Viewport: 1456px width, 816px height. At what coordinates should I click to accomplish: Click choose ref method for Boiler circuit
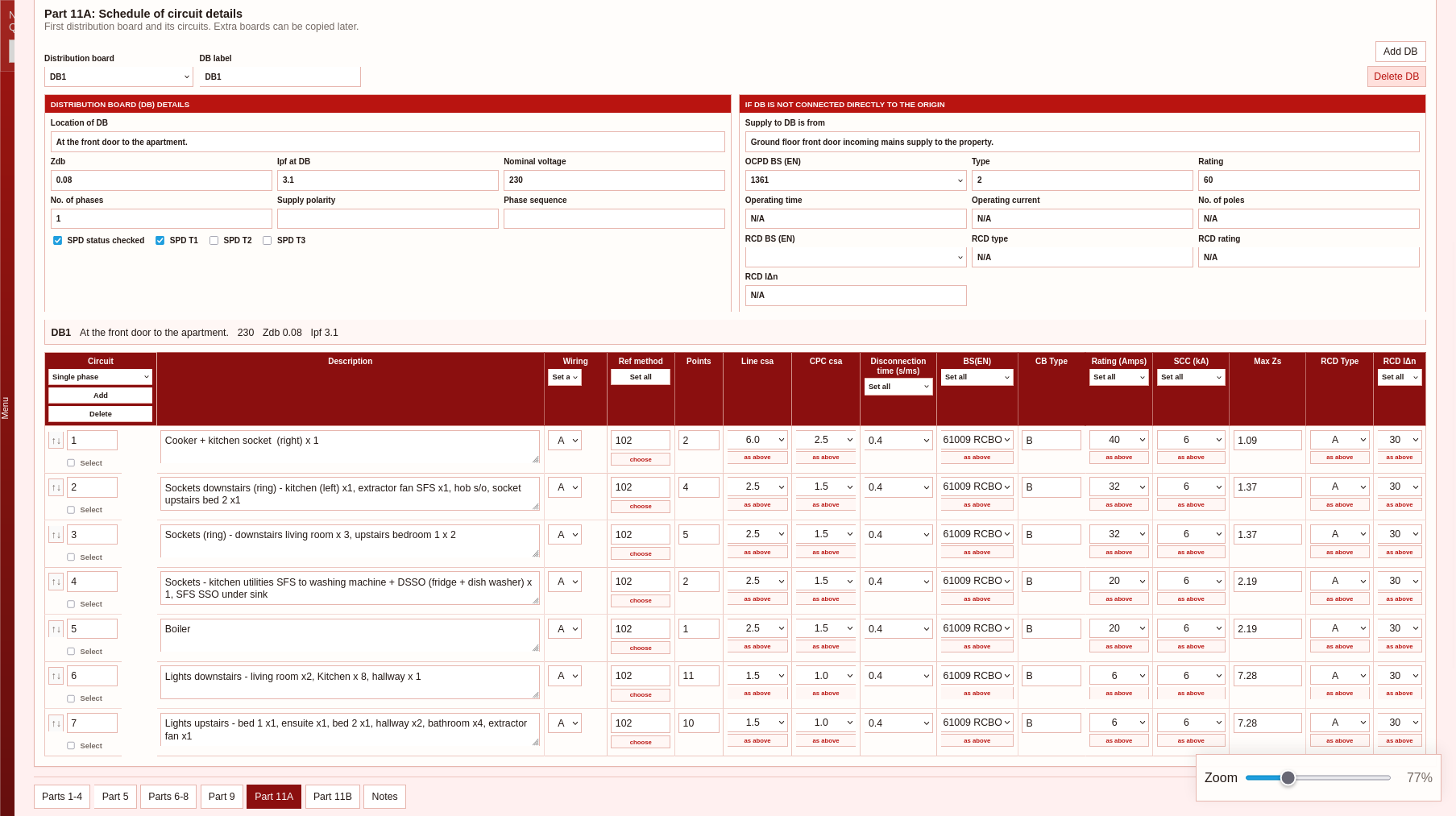click(641, 648)
